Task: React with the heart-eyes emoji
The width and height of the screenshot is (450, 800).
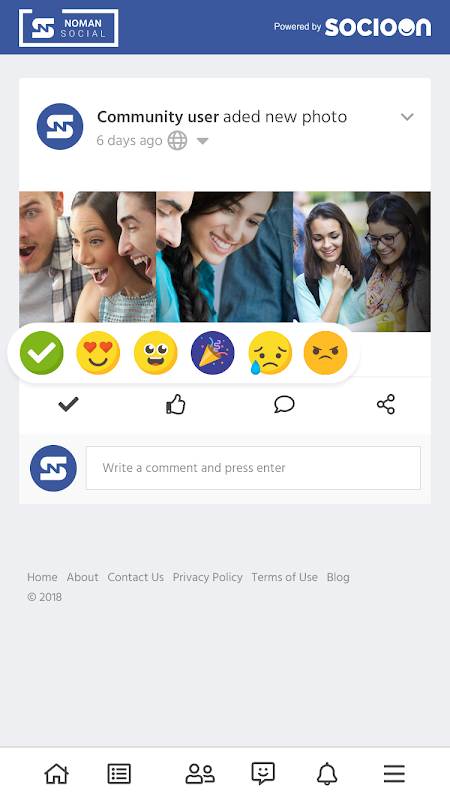Action: coord(98,353)
